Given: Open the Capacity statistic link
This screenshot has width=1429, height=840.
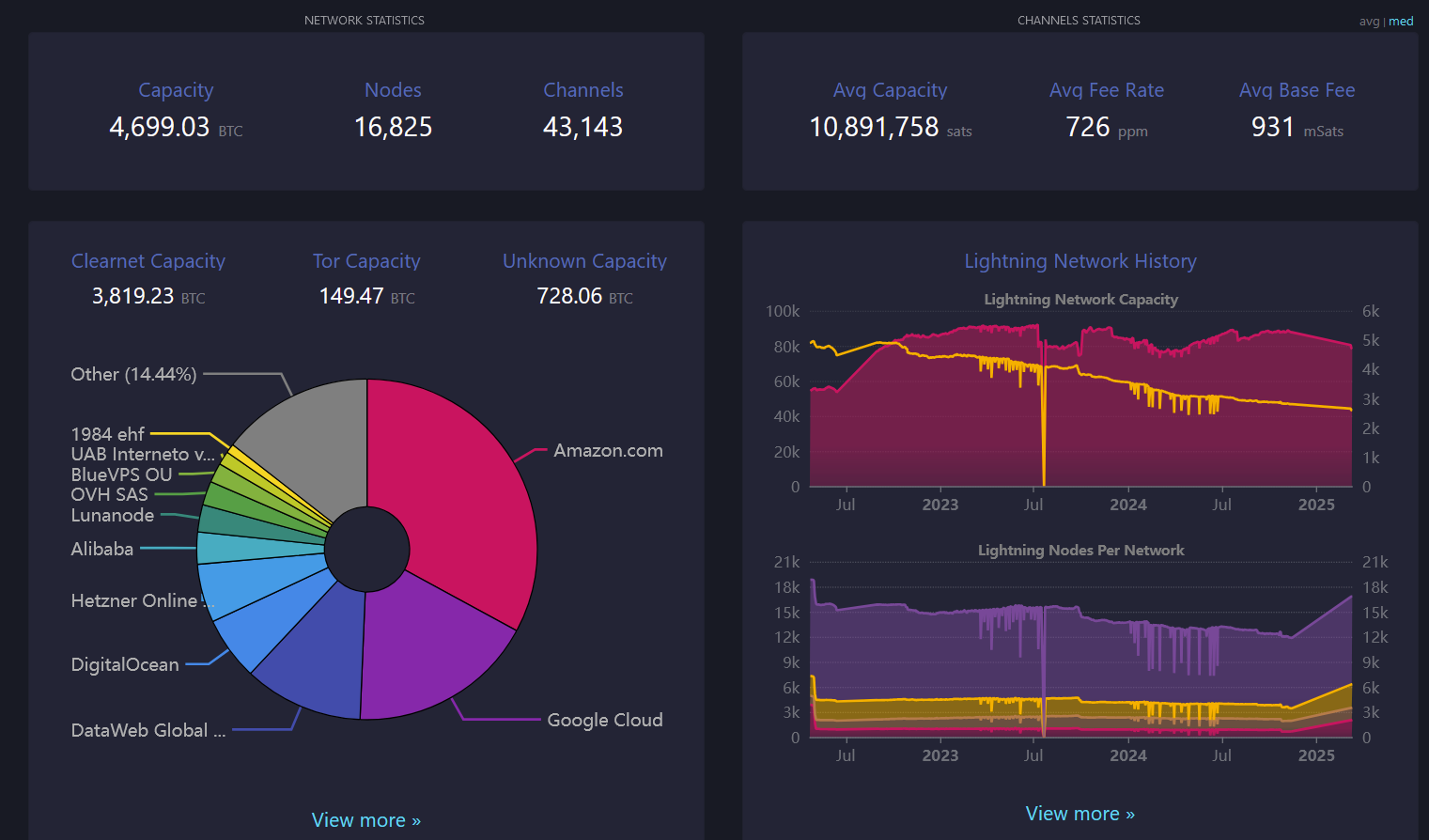Looking at the screenshot, I should (x=176, y=90).
